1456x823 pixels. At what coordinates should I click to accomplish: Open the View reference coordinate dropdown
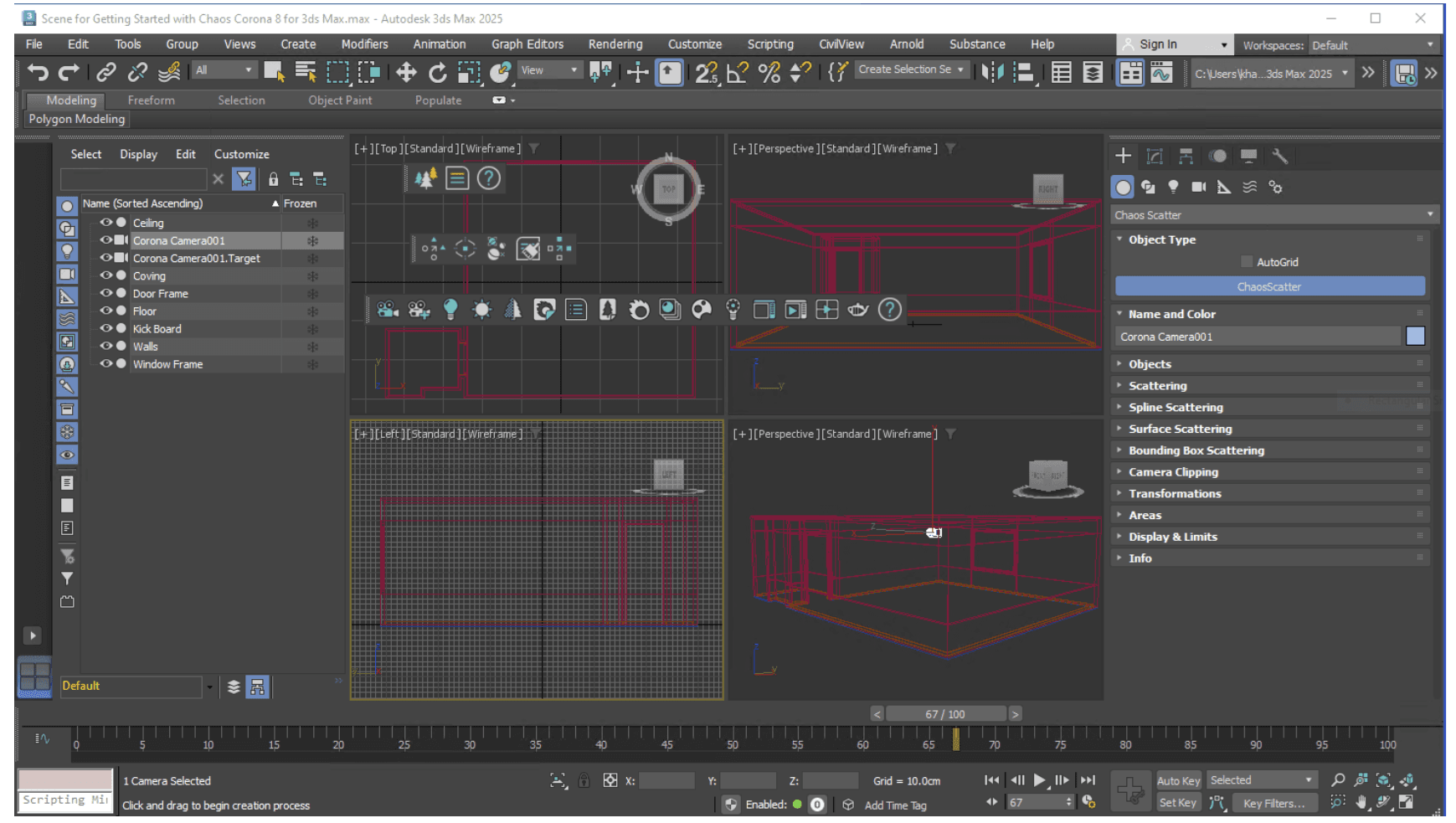click(548, 70)
